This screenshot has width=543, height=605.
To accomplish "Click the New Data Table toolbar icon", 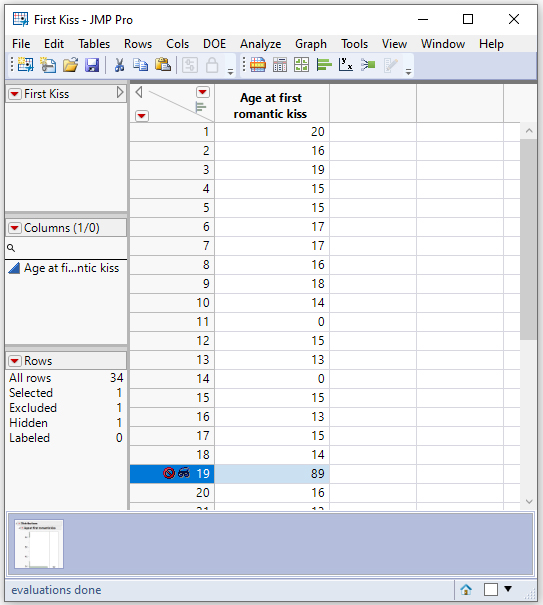I will click(x=25, y=65).
